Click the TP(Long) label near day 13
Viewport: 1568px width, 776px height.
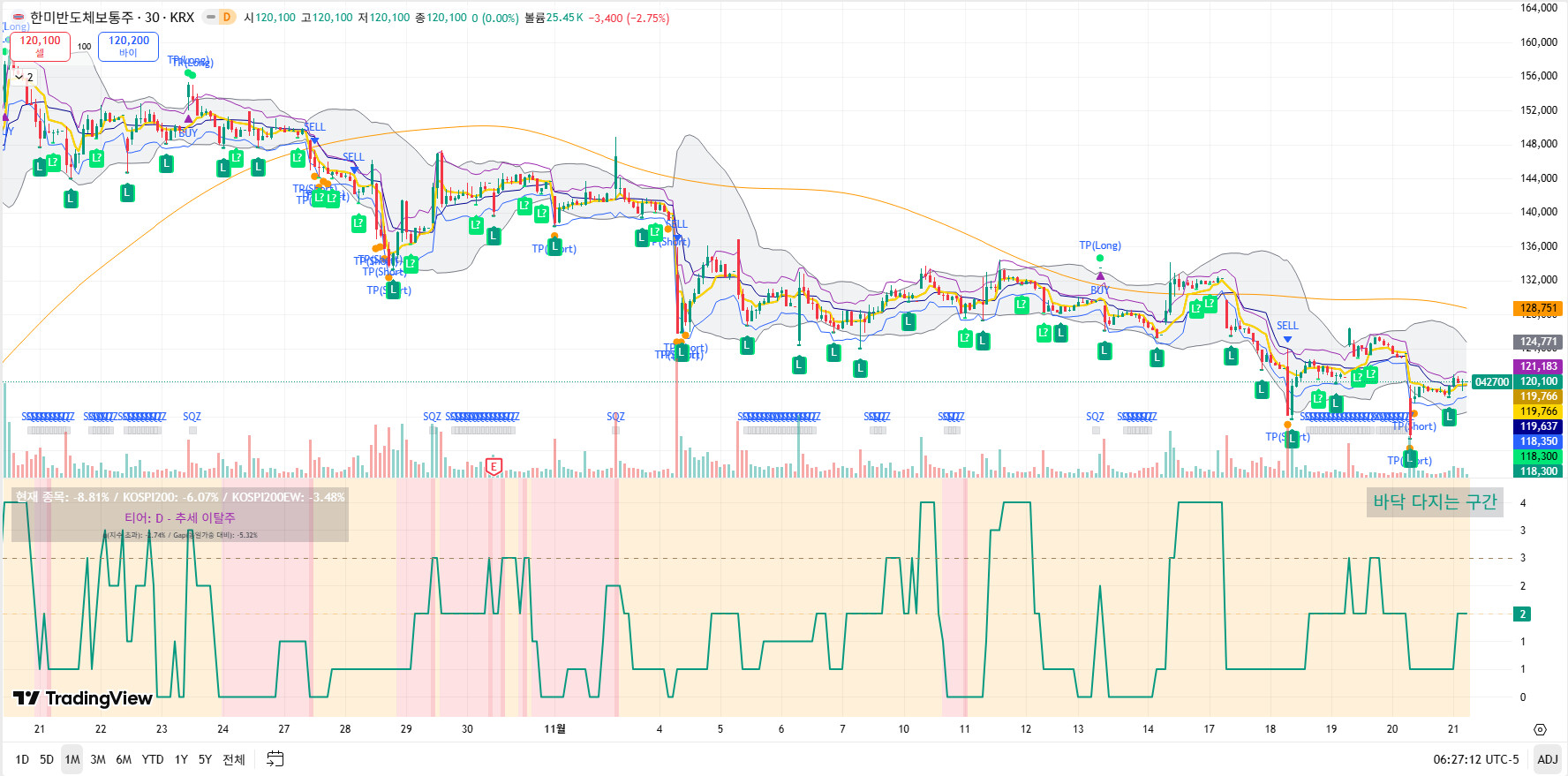point(1100,245)
